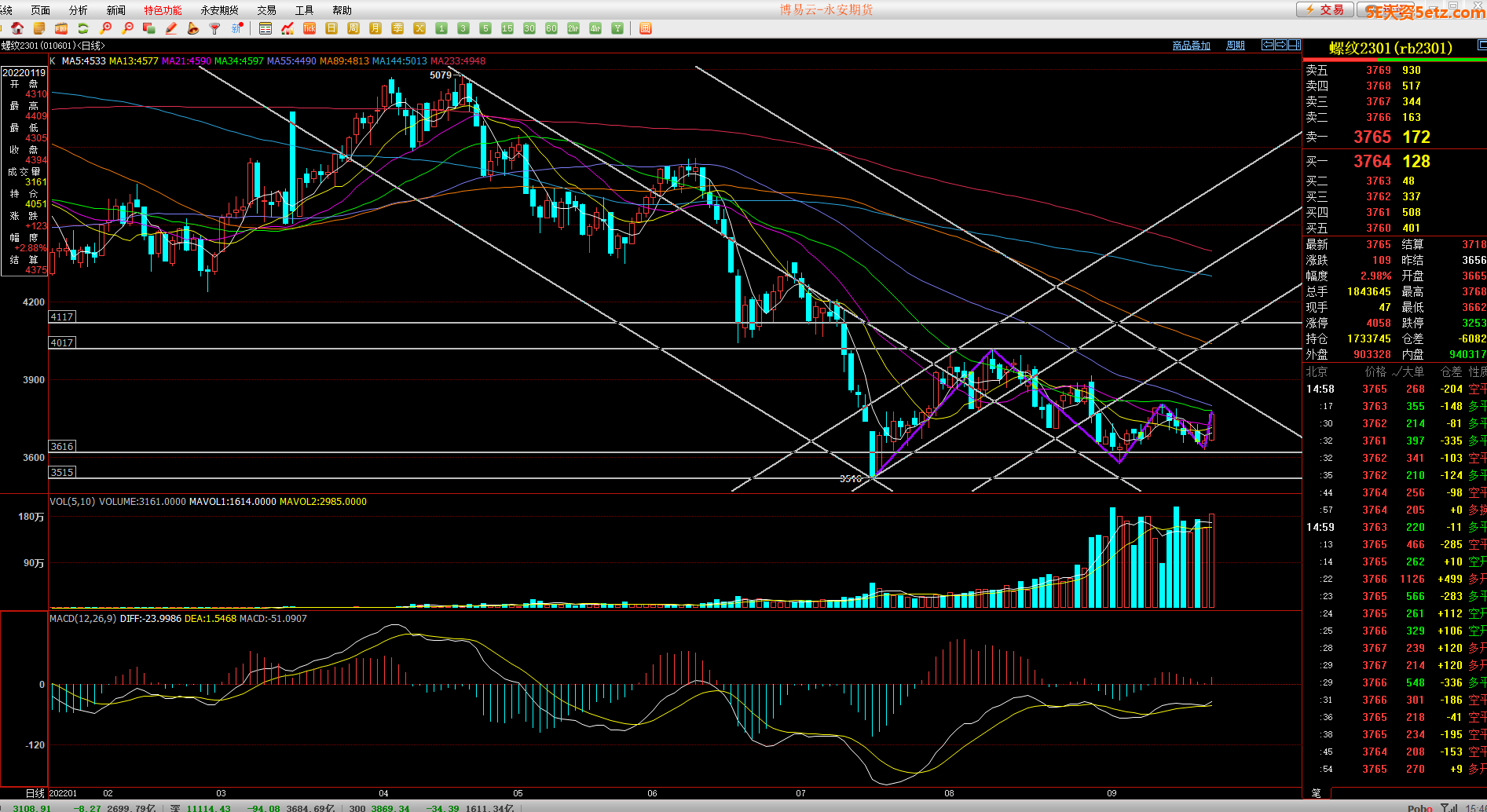
Task: Click the 笔 tab below tick list
Action: point(1317,793)
